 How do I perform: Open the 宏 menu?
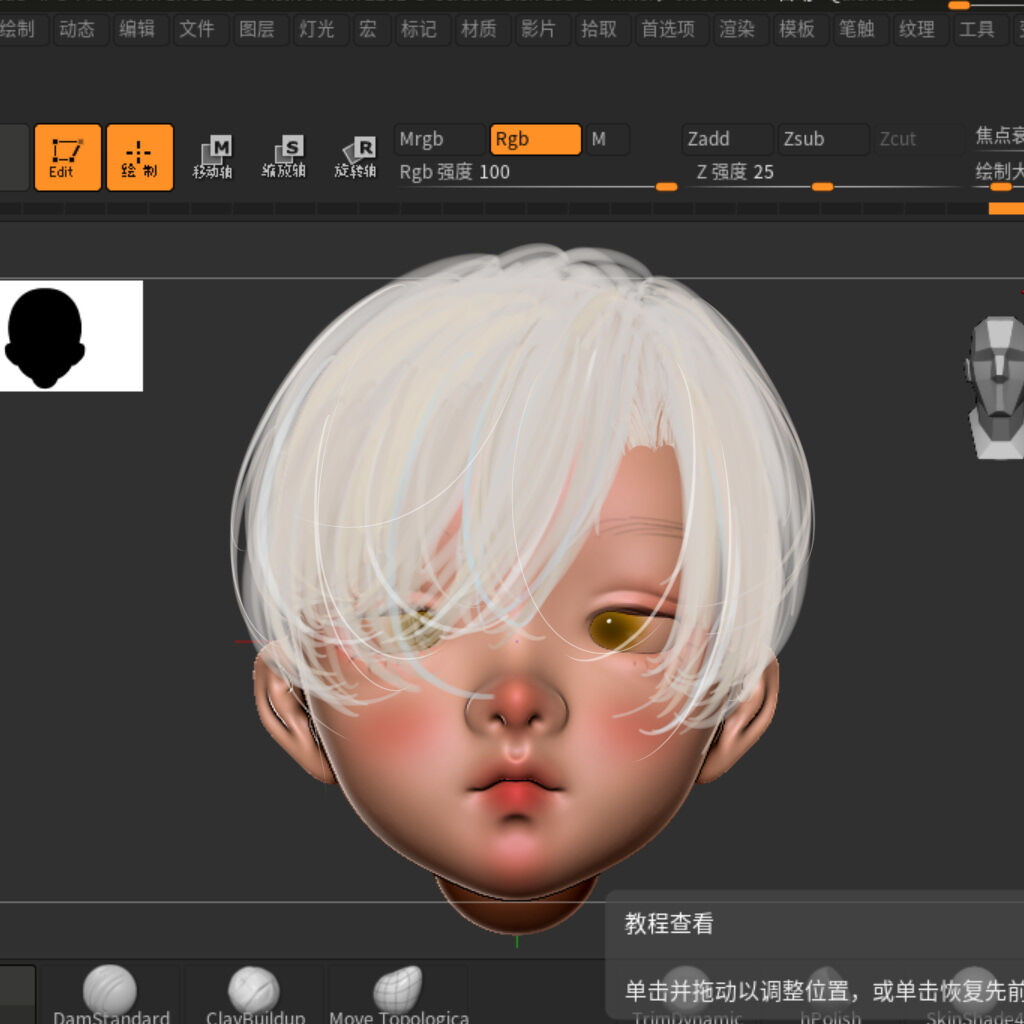pos(369,29)
